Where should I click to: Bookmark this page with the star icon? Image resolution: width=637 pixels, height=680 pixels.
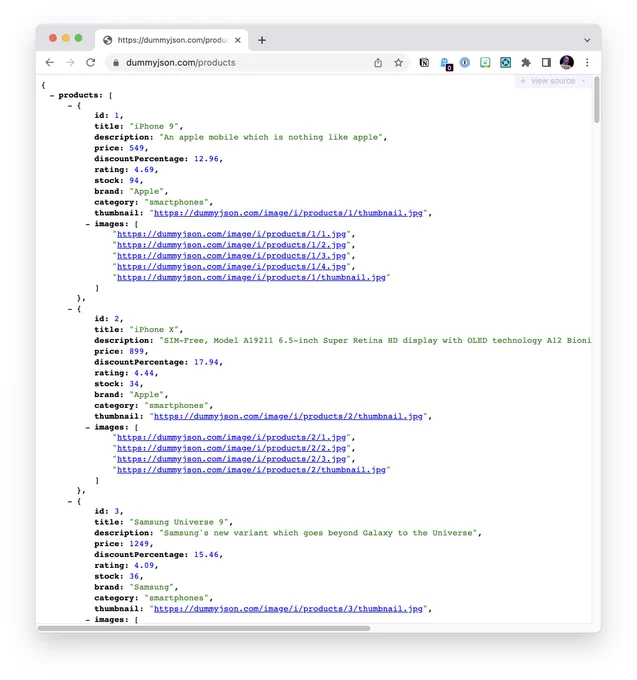(x=398, y=63)
